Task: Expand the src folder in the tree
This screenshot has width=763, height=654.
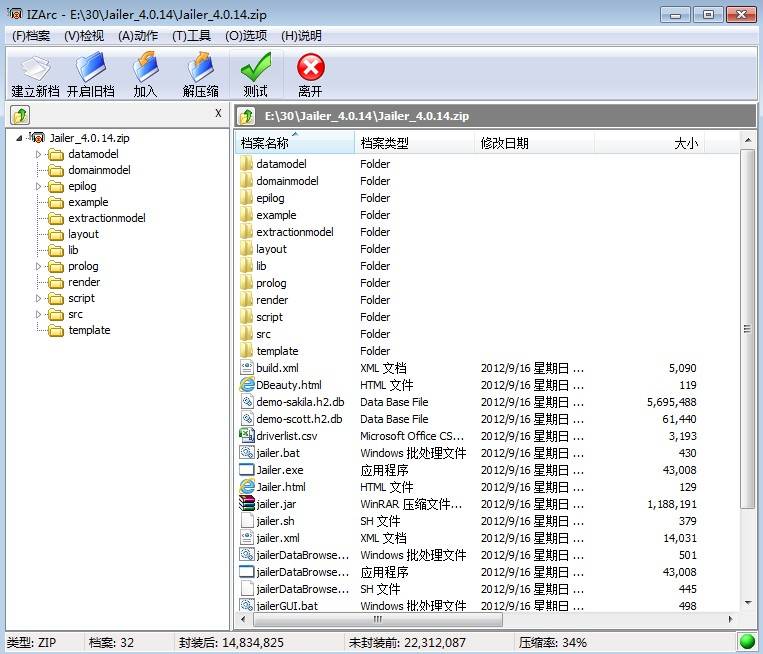Action: [x=39, y=314]
